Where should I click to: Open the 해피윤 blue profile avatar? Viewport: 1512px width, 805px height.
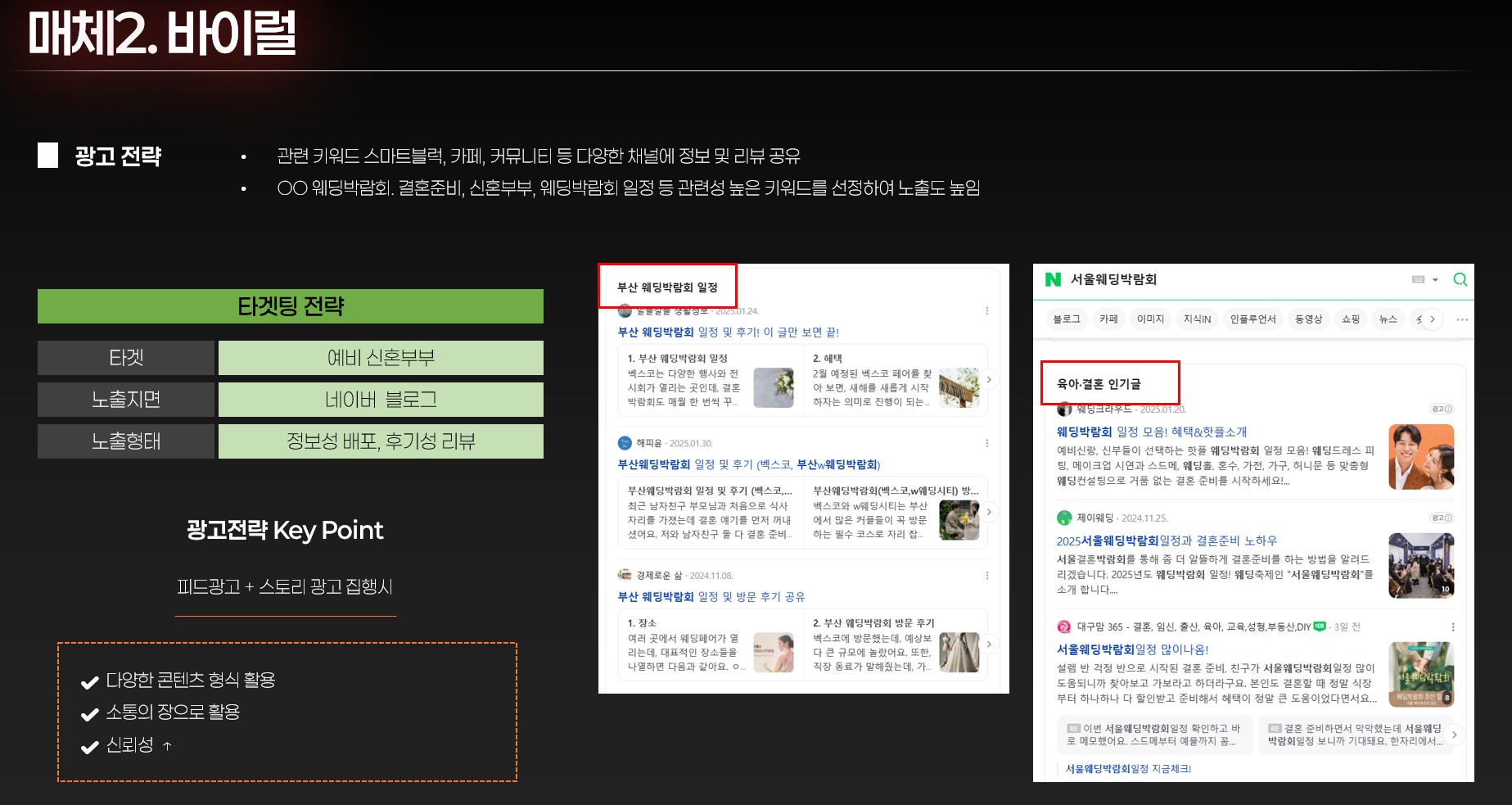(x=625, y=443)
